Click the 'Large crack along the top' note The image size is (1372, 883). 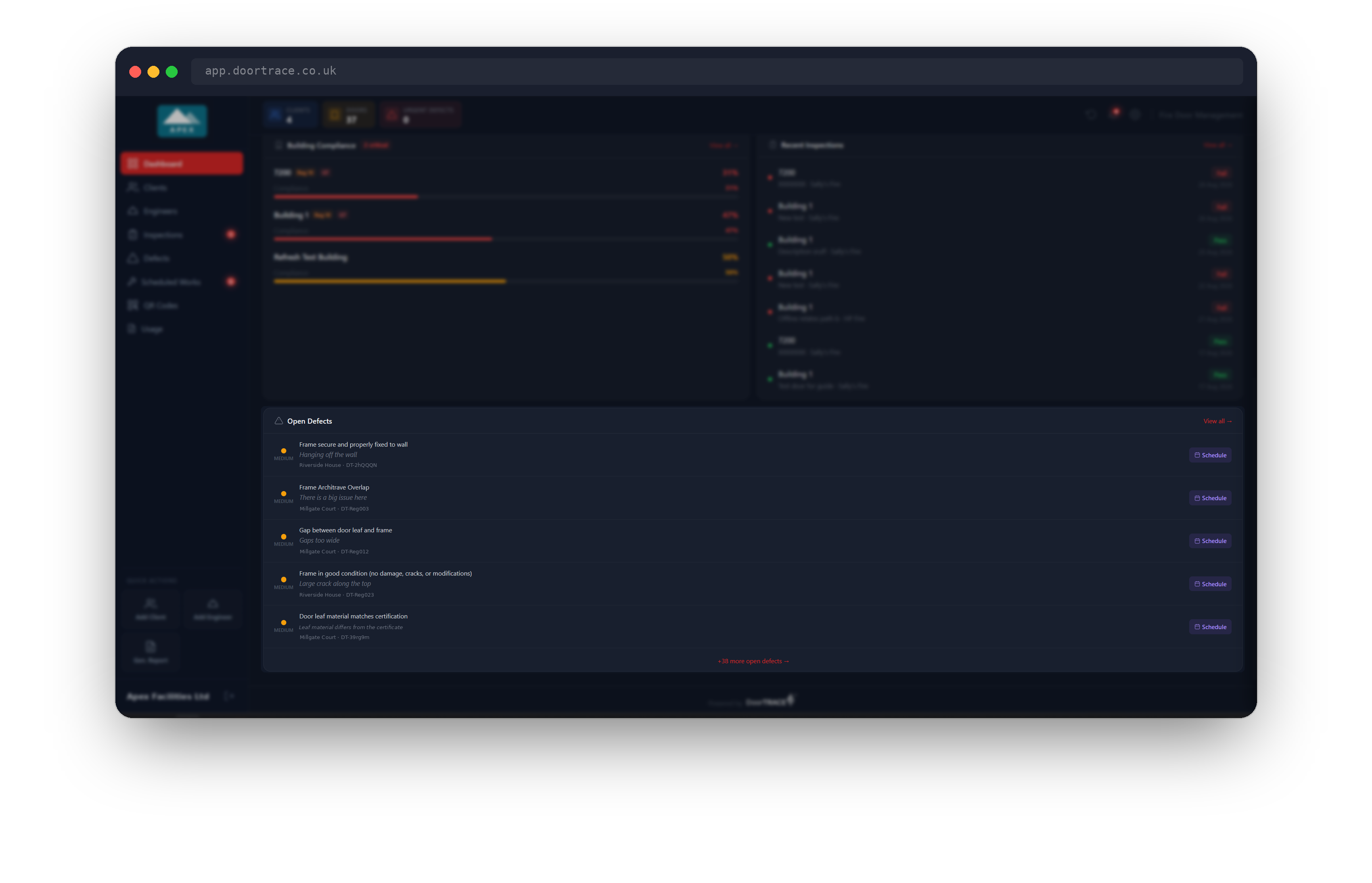[x=335, y=584]
